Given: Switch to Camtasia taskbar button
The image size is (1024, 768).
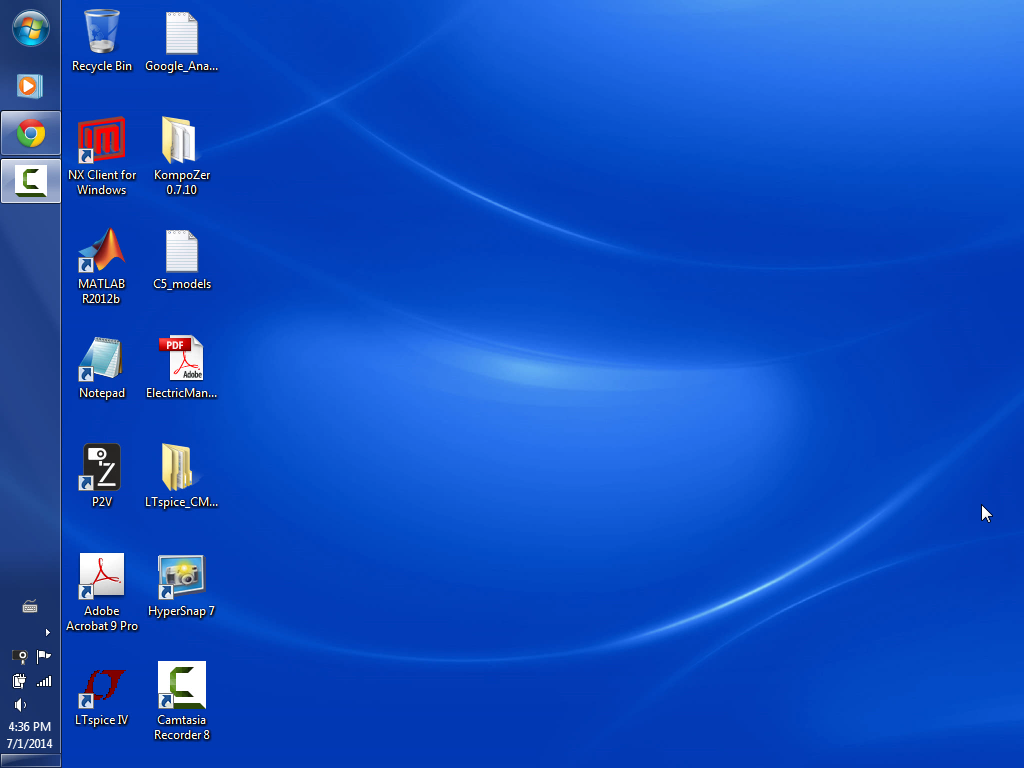Looking at the screenshot, I should pyautogui.click(x=31, y=181).
